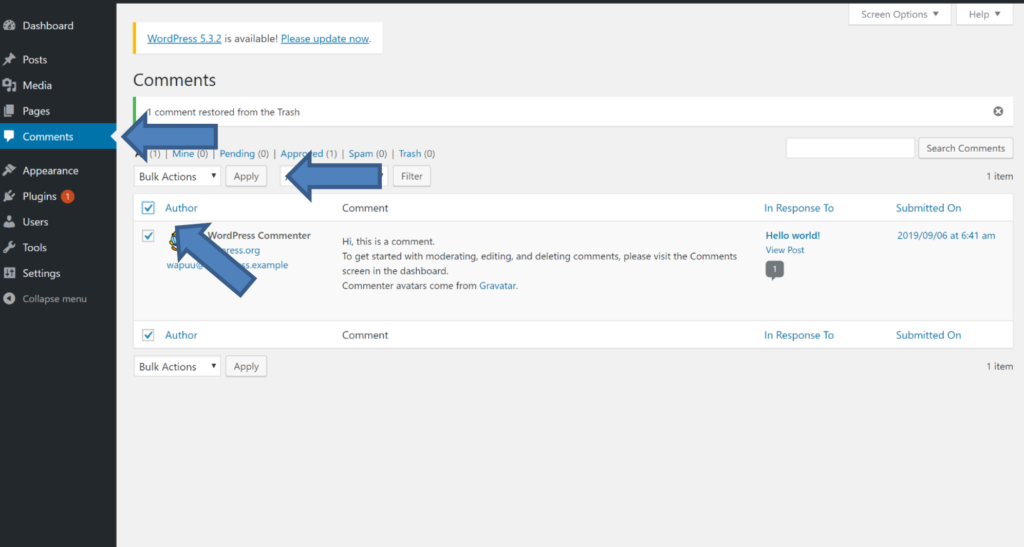Uncheck the select-all checkbox in header

click(148, 208)
